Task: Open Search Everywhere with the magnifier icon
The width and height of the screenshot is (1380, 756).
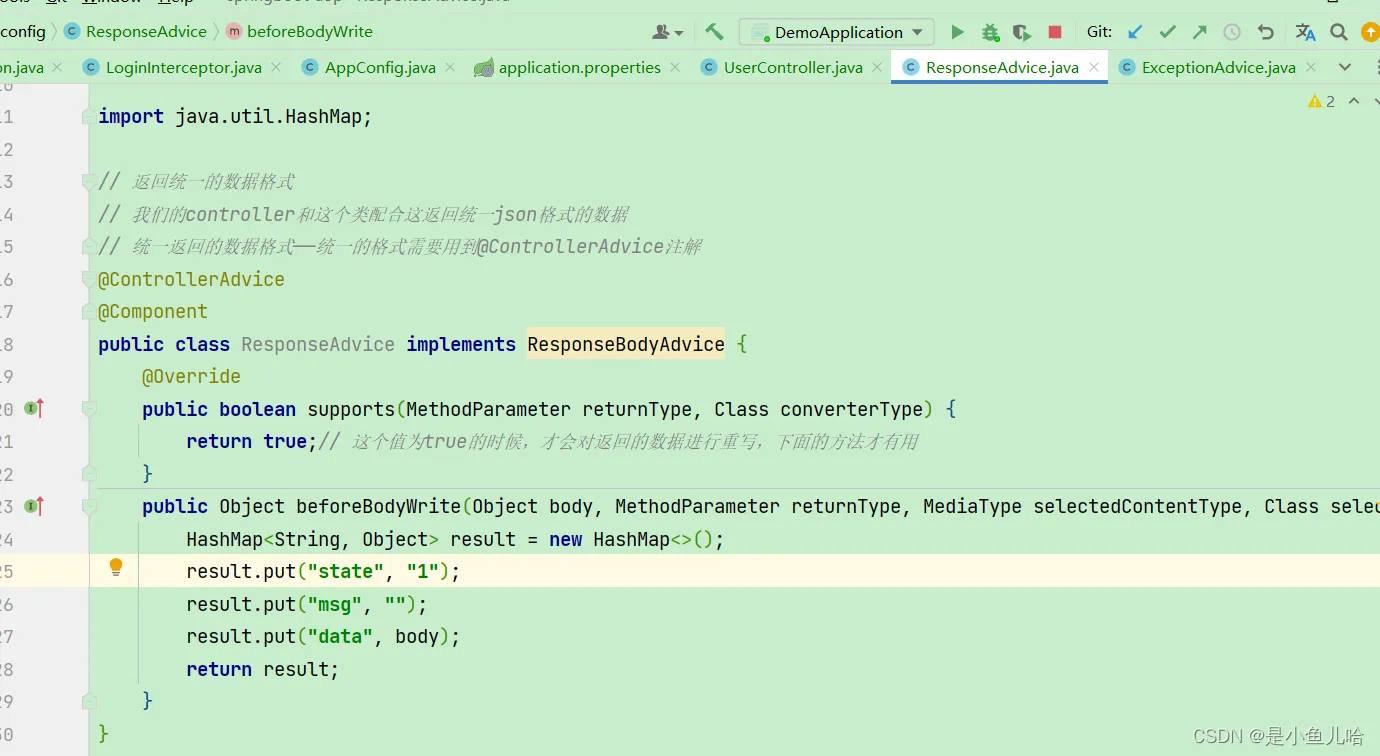Action: 1339,32
